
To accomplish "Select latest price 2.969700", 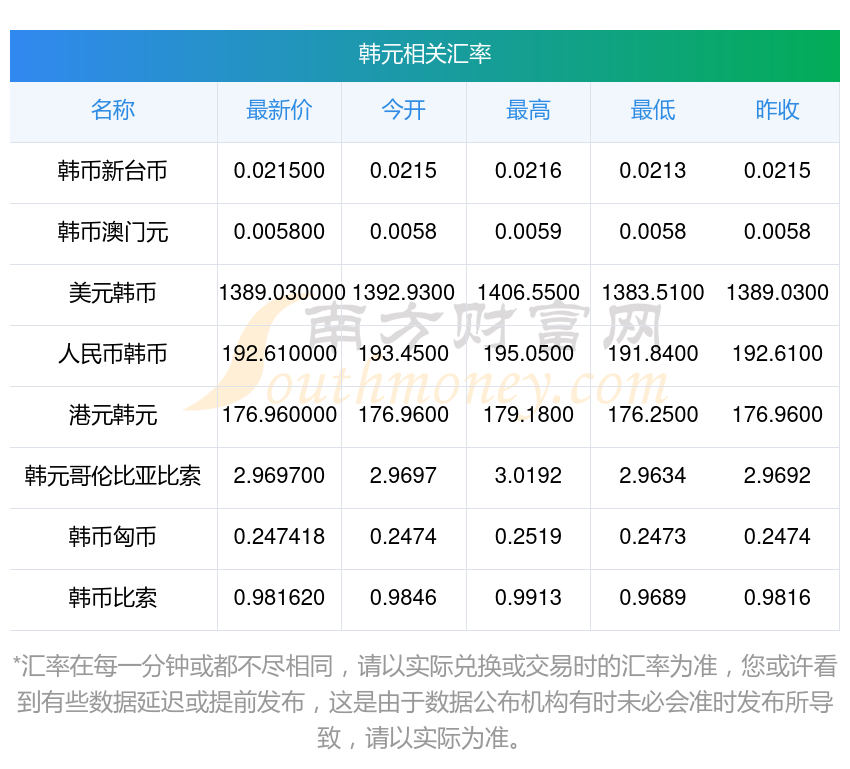I will coord(279,476).
